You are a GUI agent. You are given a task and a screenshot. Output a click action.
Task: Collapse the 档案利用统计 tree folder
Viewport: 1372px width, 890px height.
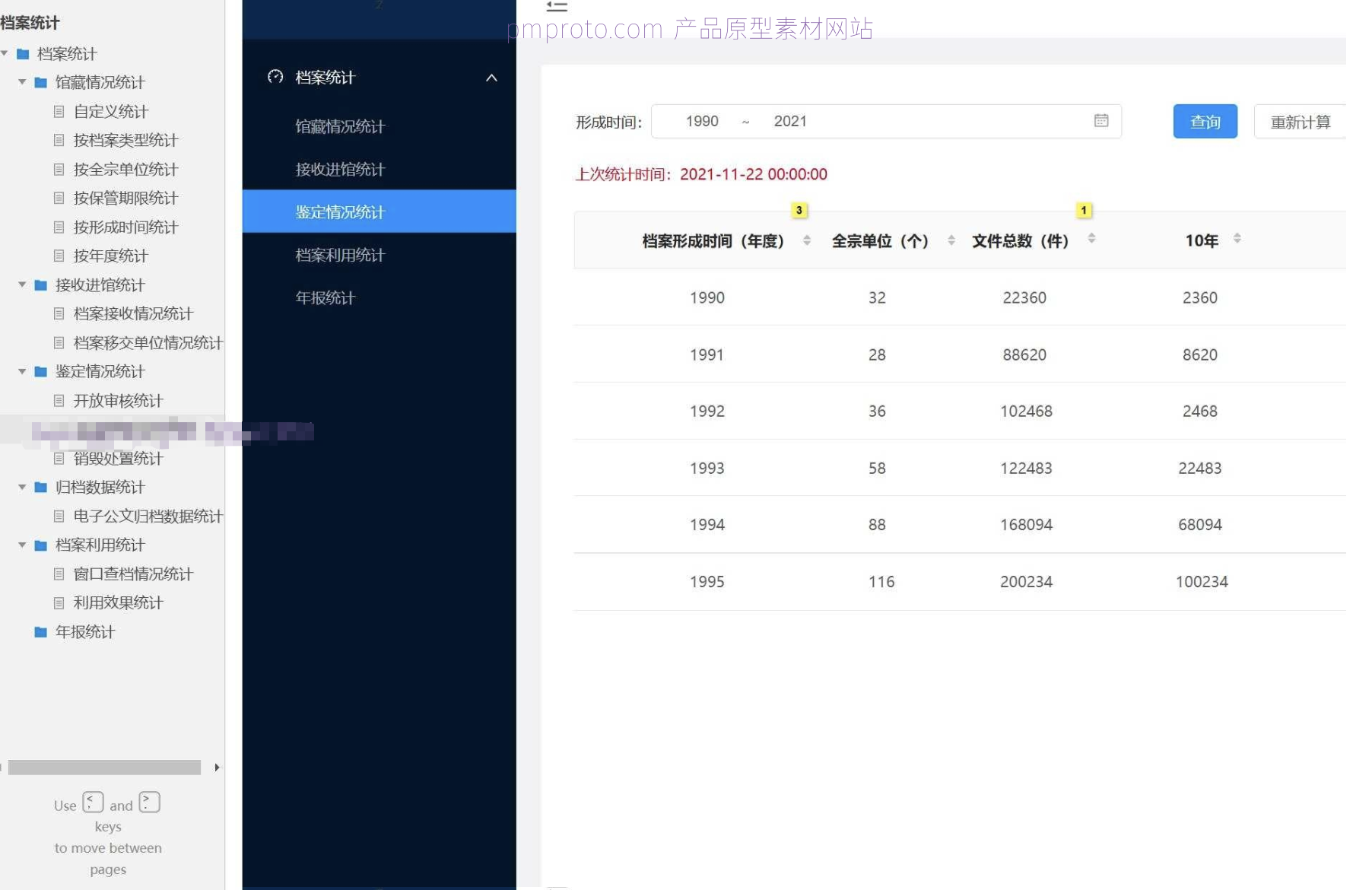[x=22, y=545]
